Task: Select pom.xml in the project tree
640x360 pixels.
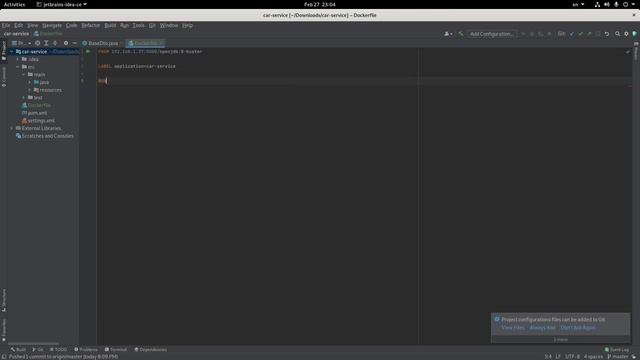Action: [34, 113]
